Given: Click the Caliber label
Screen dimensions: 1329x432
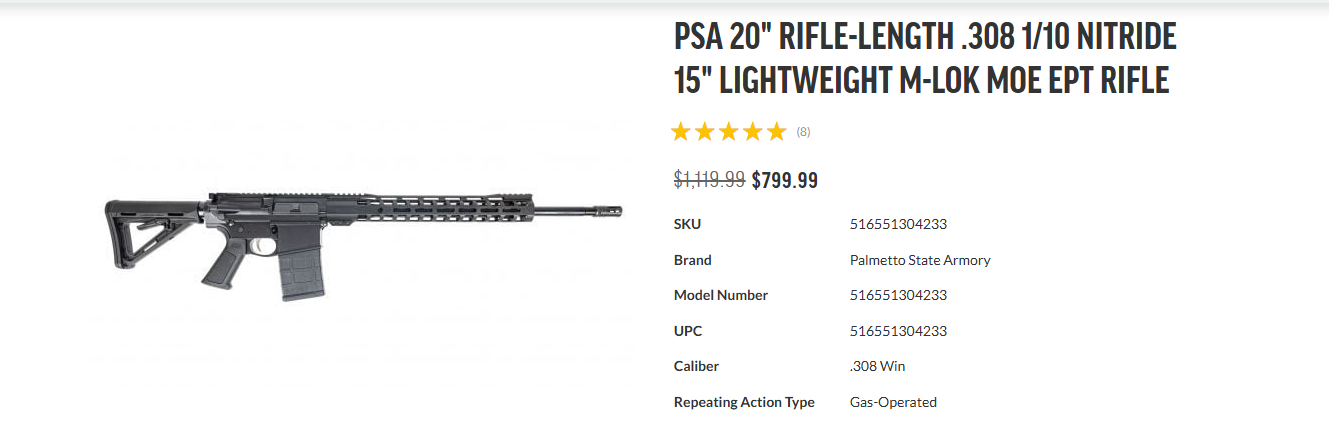Looking at the screenshot, I should coord(696,367).
